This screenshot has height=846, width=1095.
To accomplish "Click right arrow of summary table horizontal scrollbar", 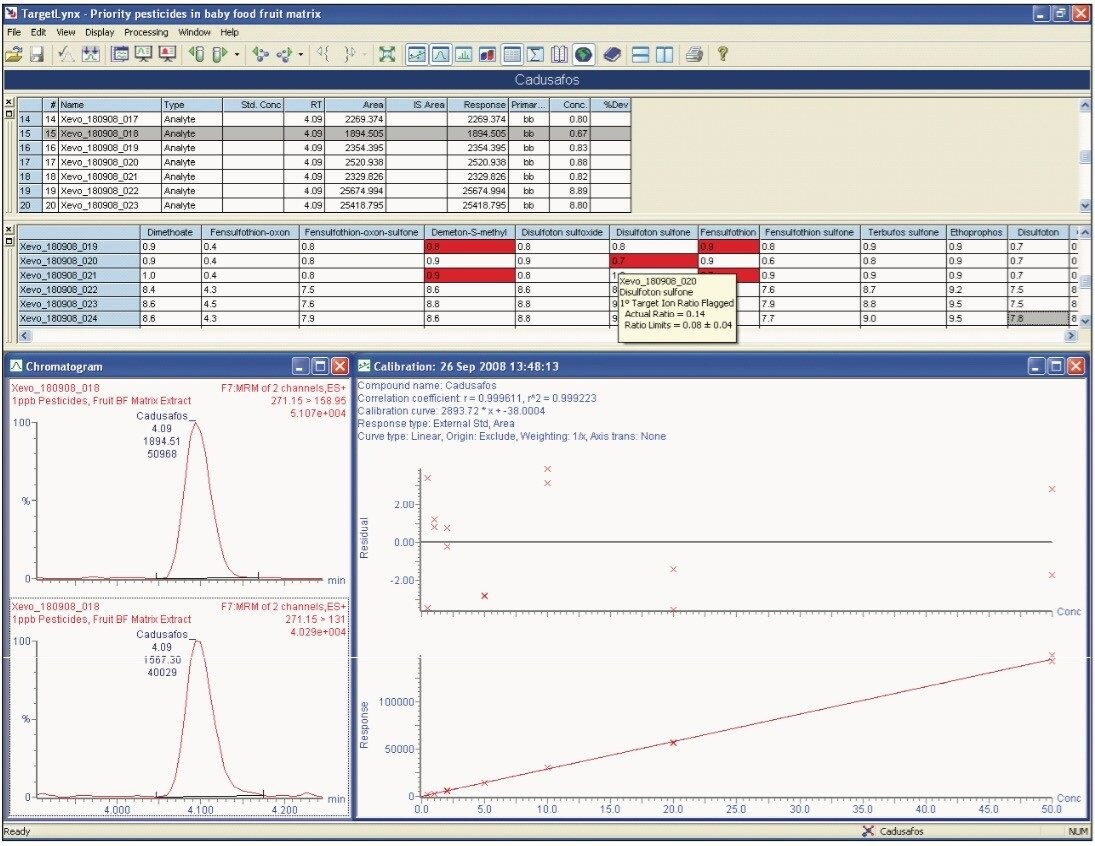I will pyautogui.click(x=1071, y=336).
